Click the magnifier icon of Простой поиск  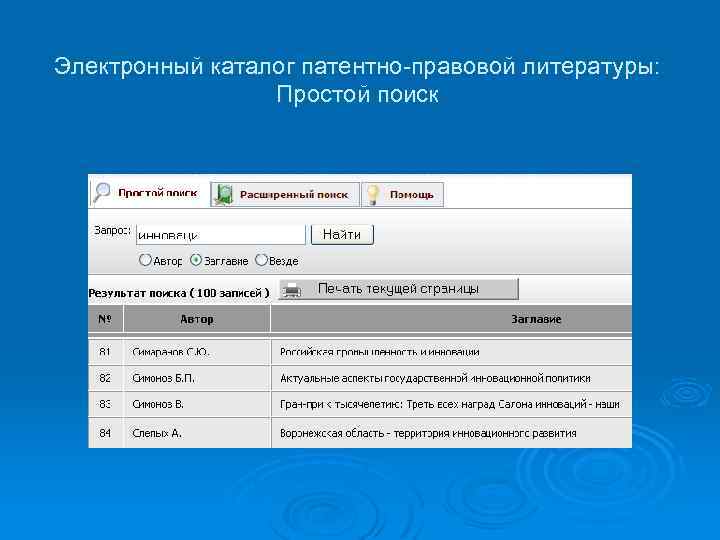pos(101,192)
